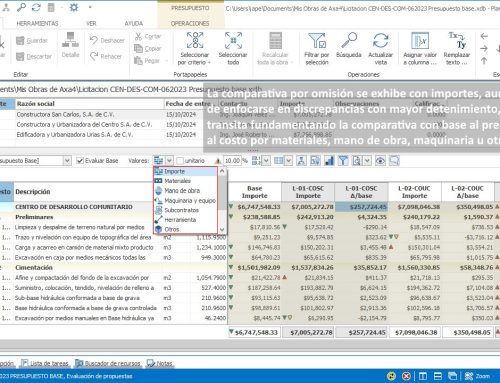Viewport: 500px width, 383px height.
Task: Click the key-shaped icon in the quick access bar
Action: click(x=21, y=7)
